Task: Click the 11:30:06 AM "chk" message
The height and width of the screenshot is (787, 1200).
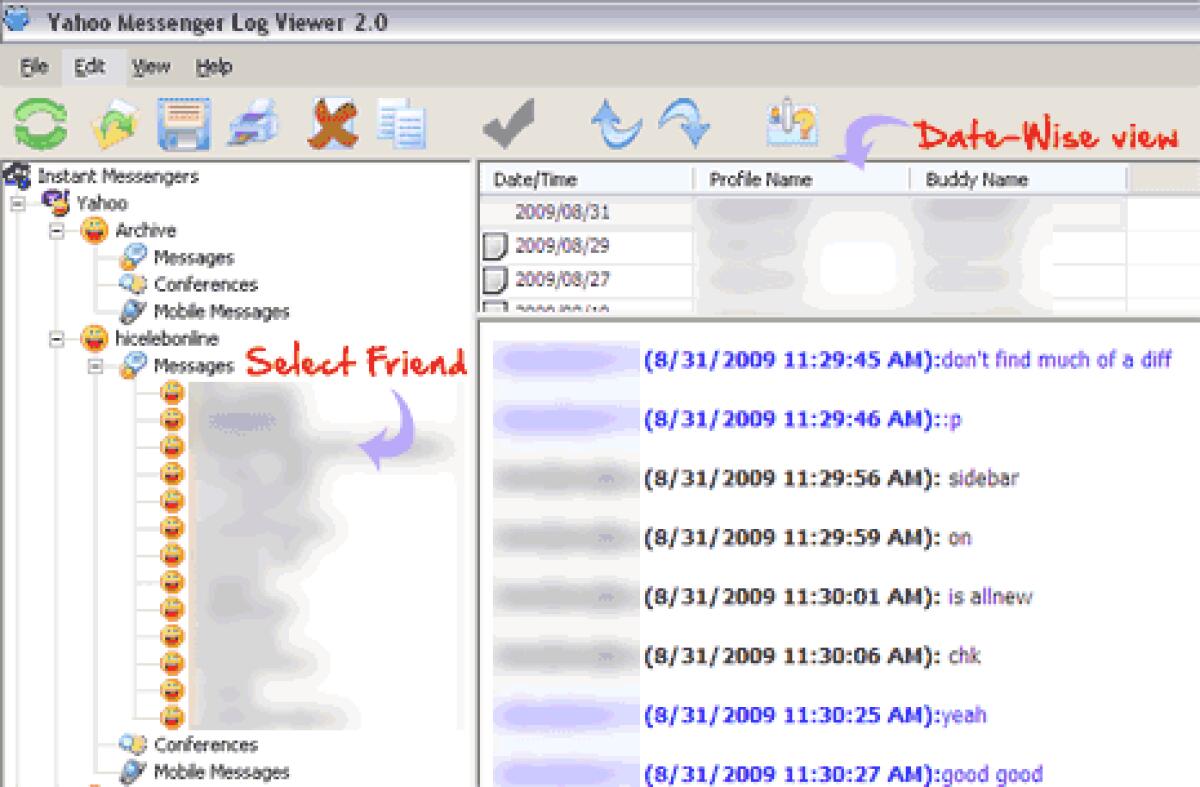Action: 964,656
